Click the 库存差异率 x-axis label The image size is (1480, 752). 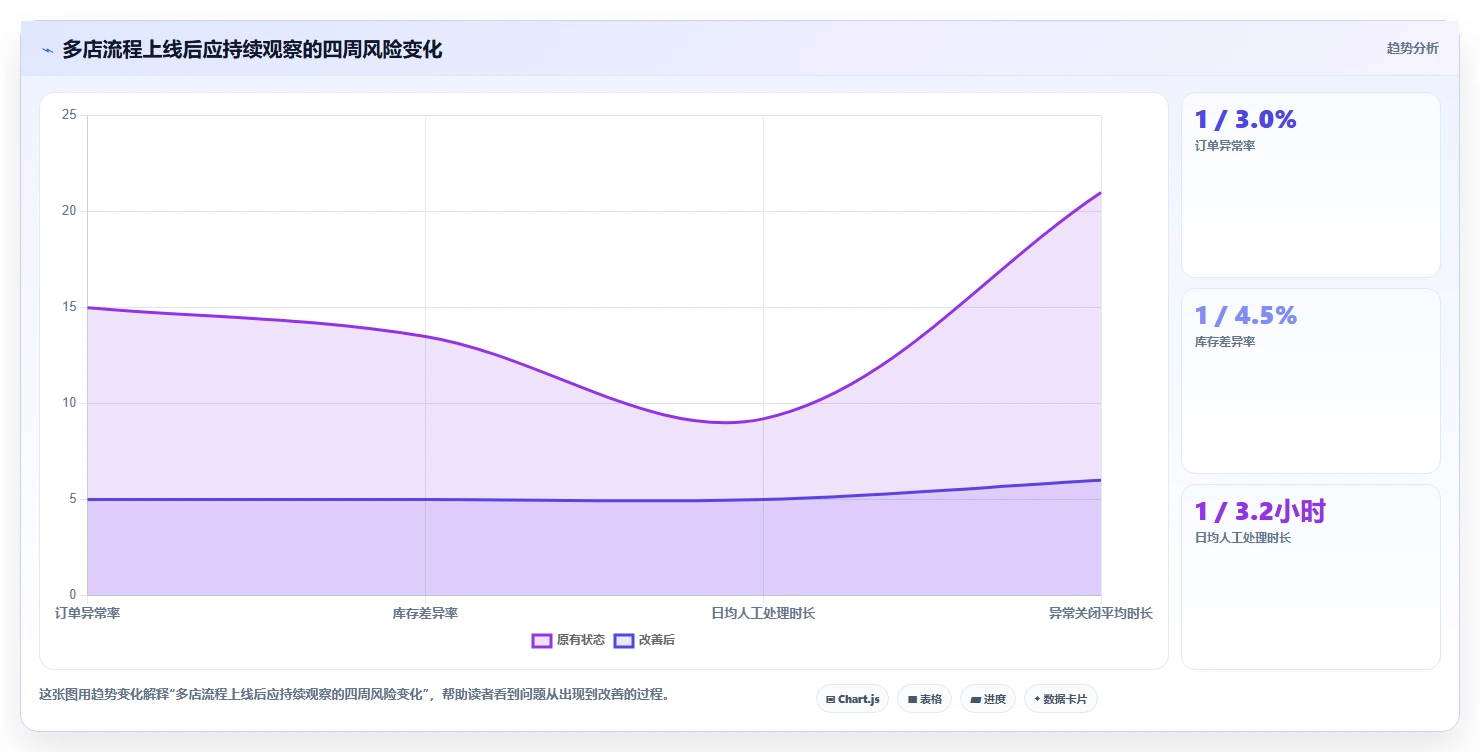[x=425, y=613]
